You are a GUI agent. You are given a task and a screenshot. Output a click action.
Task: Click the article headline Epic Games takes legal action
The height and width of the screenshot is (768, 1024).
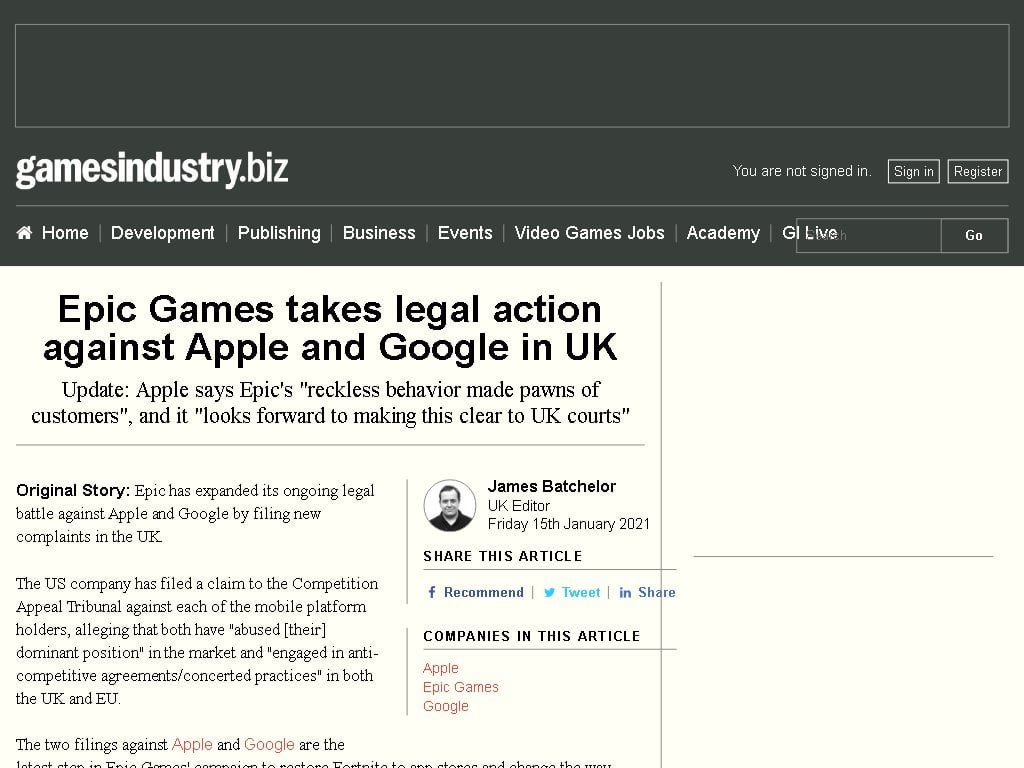pyautogui.click(x=330, y=328)
